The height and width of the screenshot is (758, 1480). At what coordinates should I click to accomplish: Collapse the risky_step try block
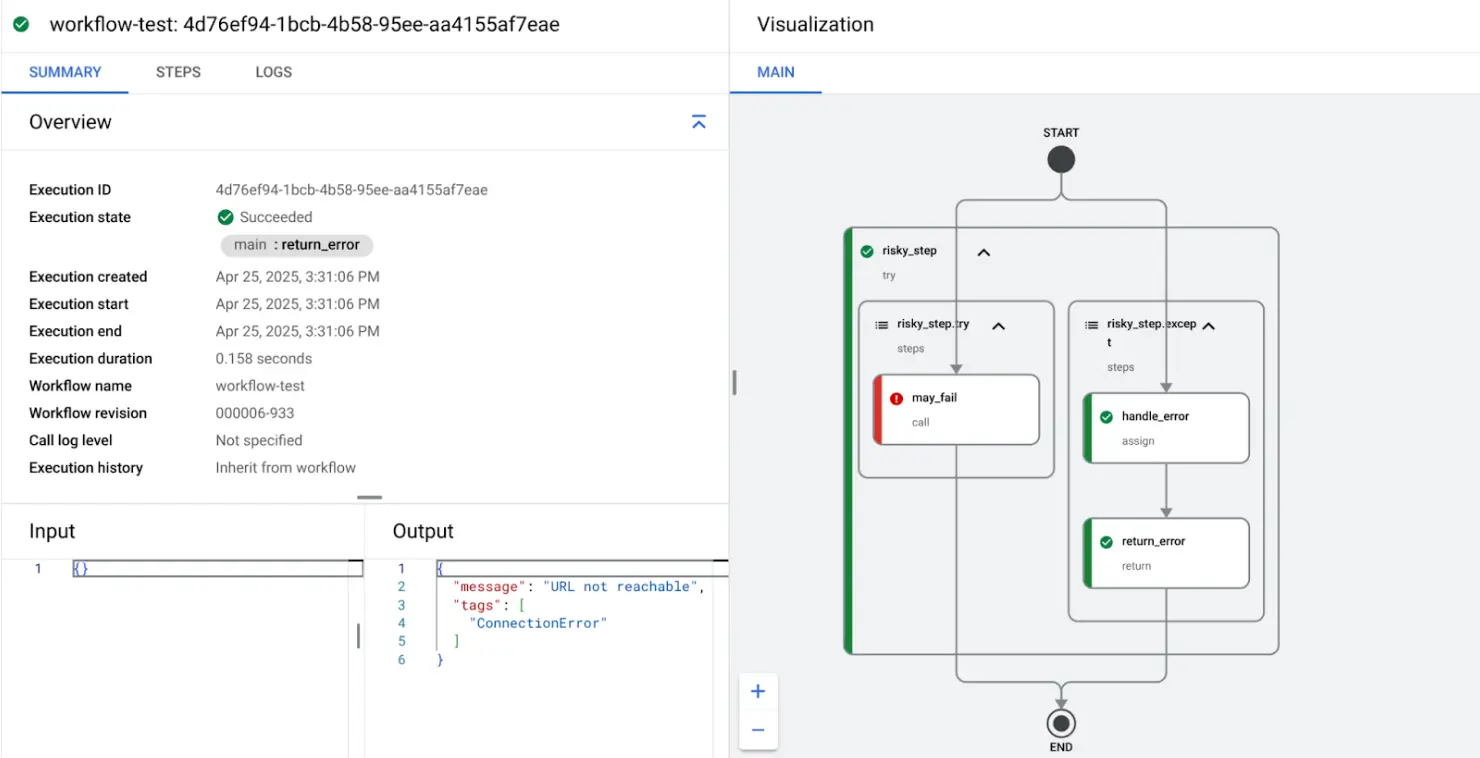click(x=983, y=252)
